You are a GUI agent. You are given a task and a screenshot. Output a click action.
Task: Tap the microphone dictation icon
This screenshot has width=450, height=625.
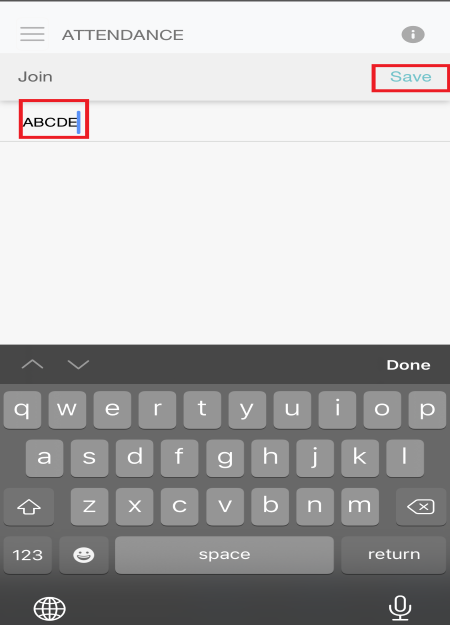pyautogui.click(x=400, y=608)
